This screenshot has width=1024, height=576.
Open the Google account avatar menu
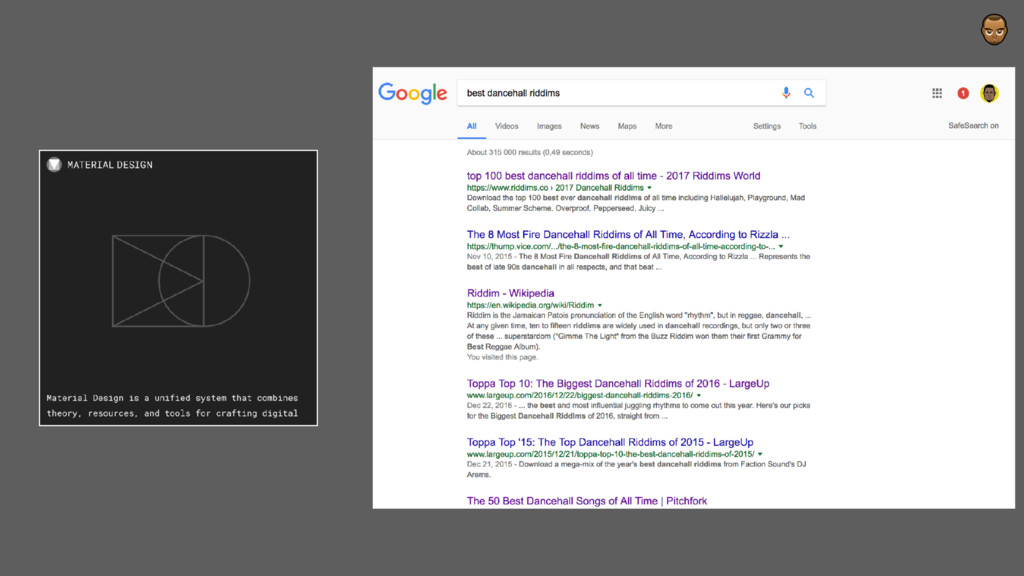[x=989, y=93]
